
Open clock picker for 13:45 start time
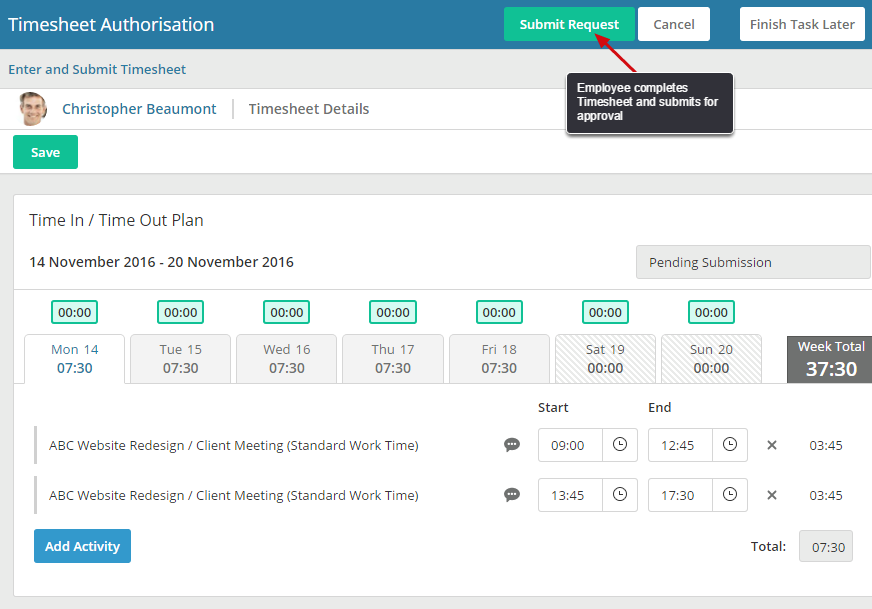pyautogui.click(x=620, y=495)
